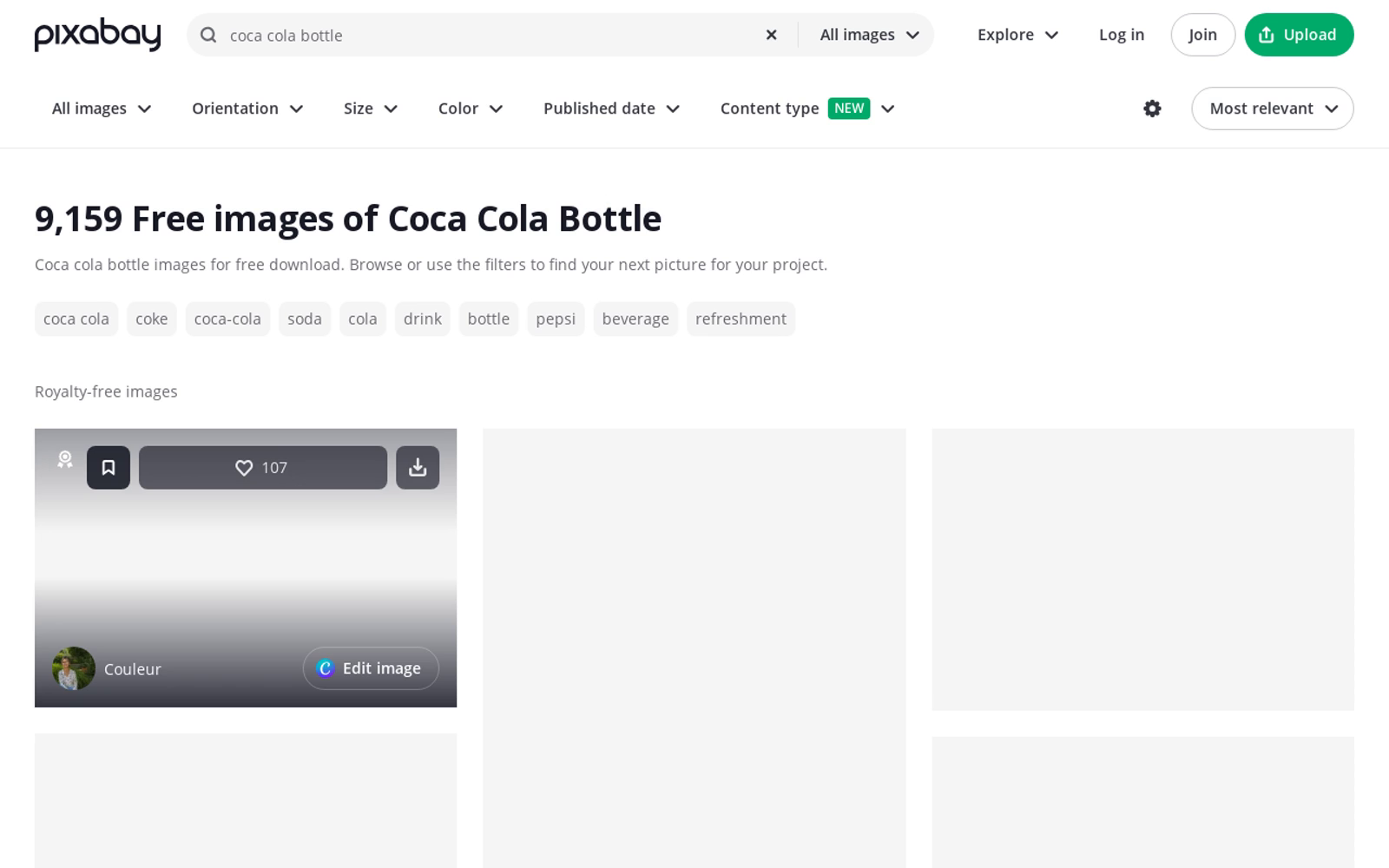
Task: Open the All images dropdown in search bar
Action: tap(869, 35)
